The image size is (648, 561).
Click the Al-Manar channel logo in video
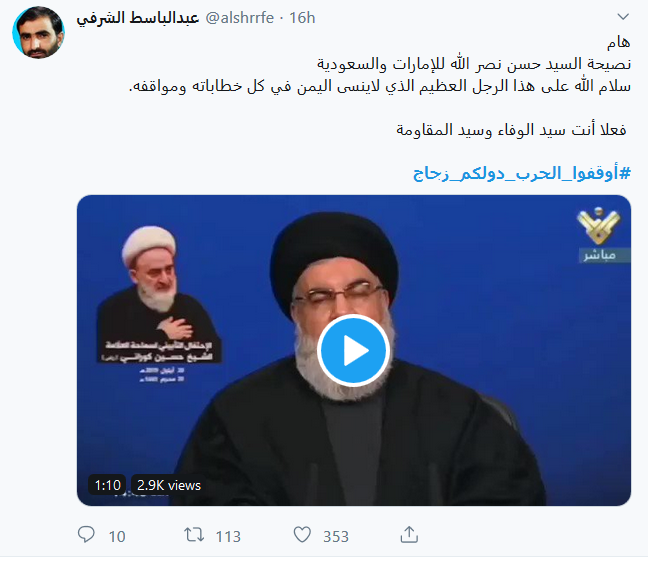tap(598, 226)
